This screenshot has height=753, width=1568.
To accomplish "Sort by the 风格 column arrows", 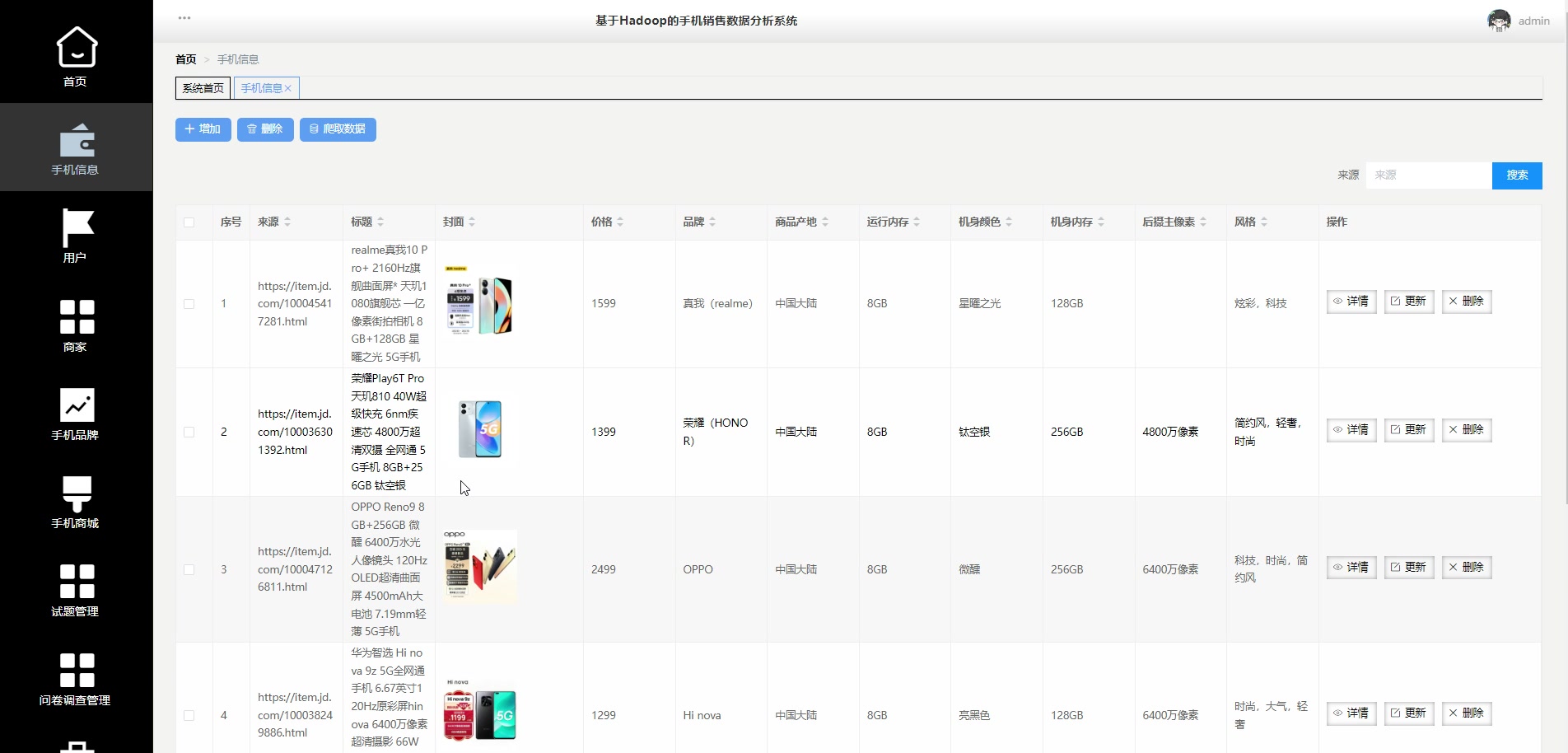I will click(1264, 222).
